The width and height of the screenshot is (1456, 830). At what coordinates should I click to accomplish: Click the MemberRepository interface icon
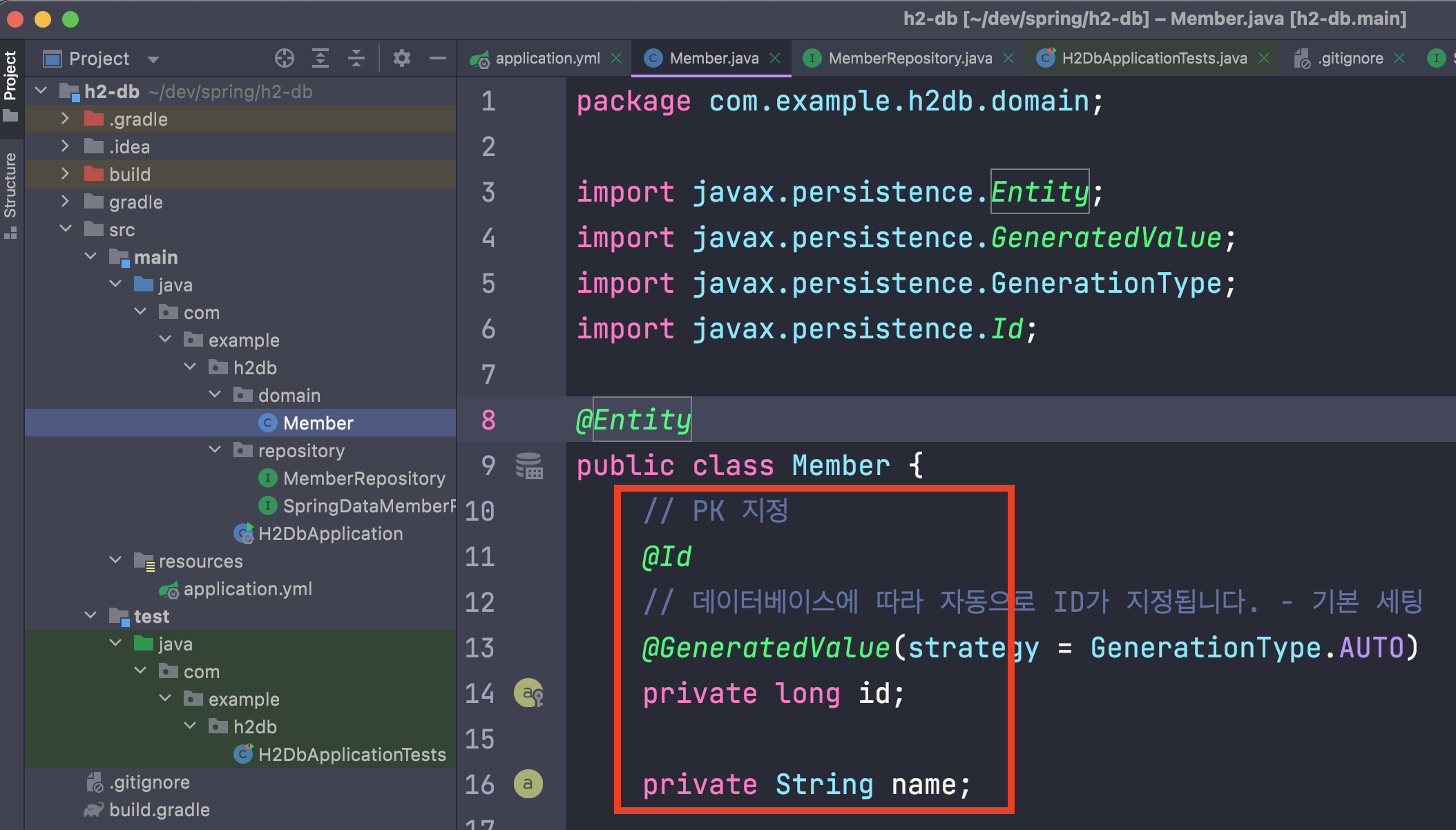(267, 478)
